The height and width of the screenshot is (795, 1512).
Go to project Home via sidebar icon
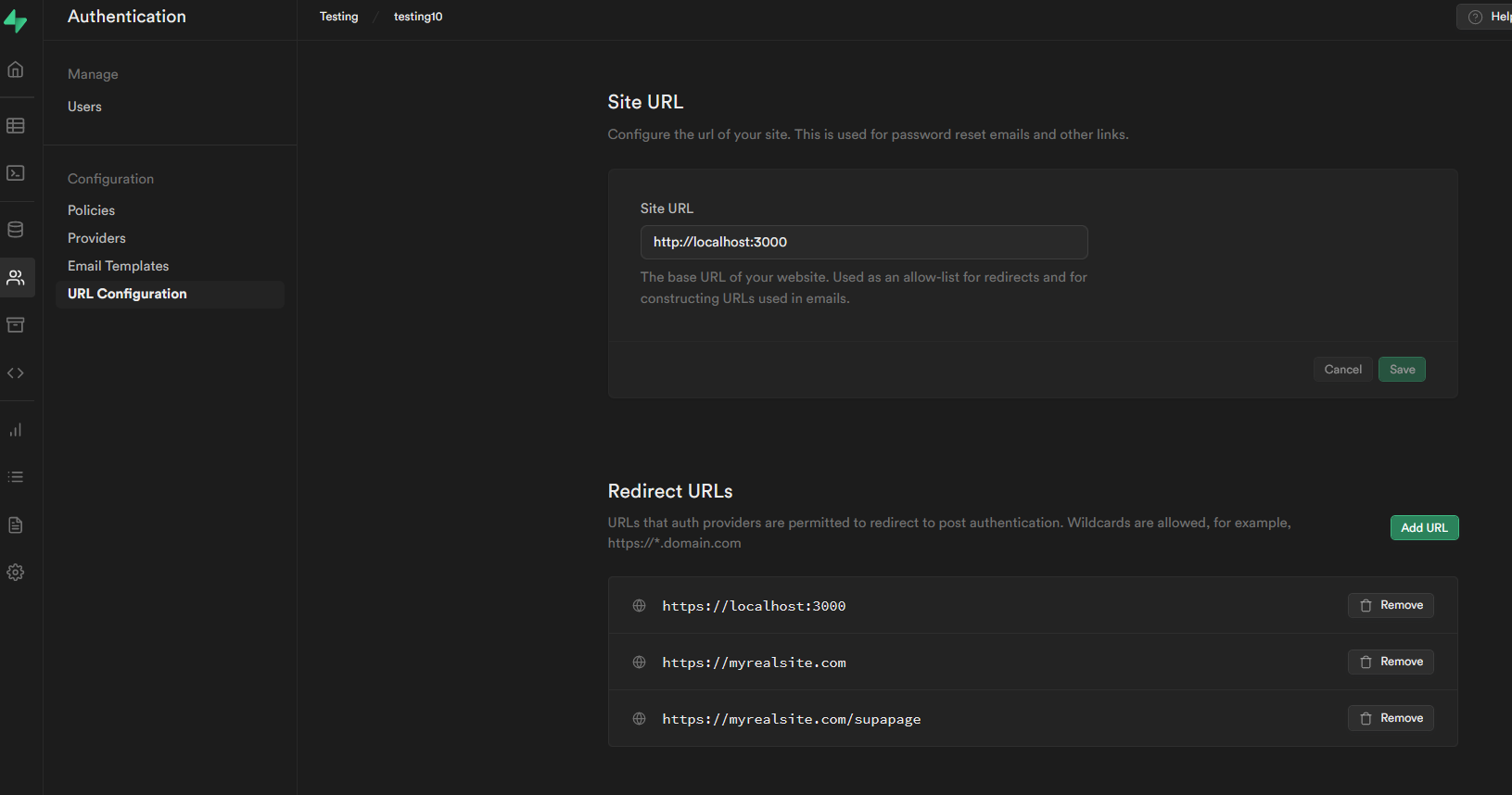16,69
